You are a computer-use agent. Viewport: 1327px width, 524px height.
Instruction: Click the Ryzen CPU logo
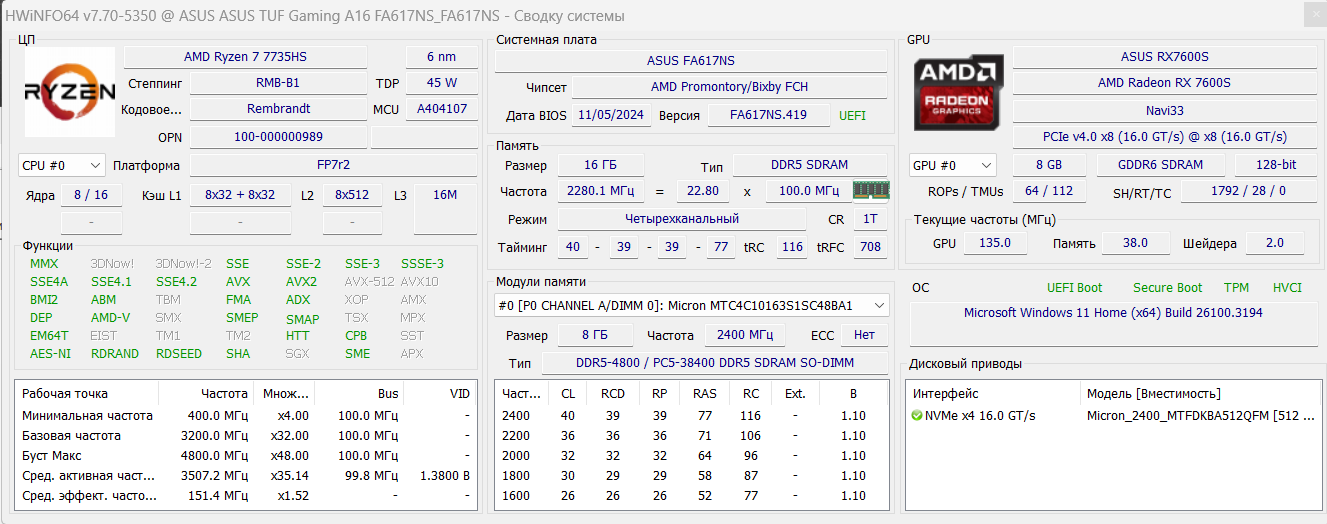point(70,92)
